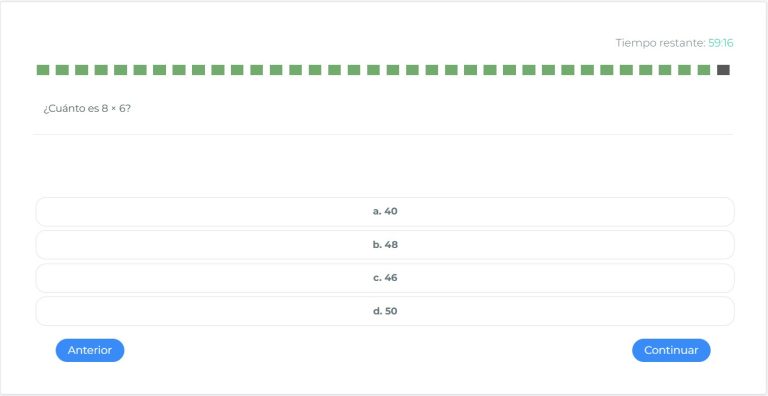Select answer option a. 40
Viewport: 768px width, 396px height.
tap(385, 212)
